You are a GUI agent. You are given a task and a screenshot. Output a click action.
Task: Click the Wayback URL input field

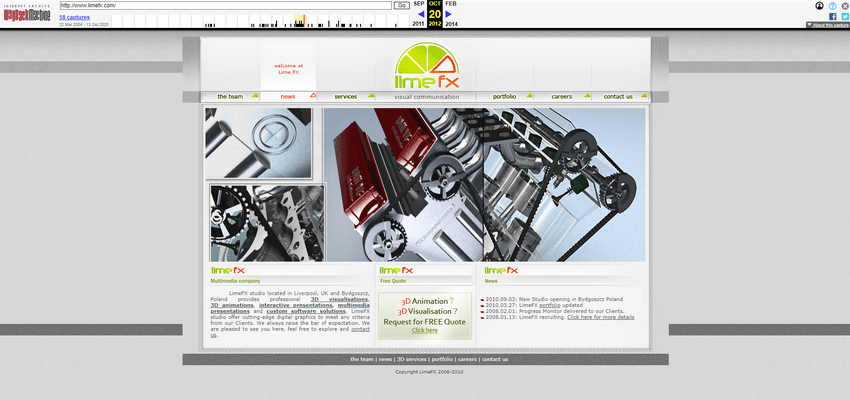click(225, 5)
